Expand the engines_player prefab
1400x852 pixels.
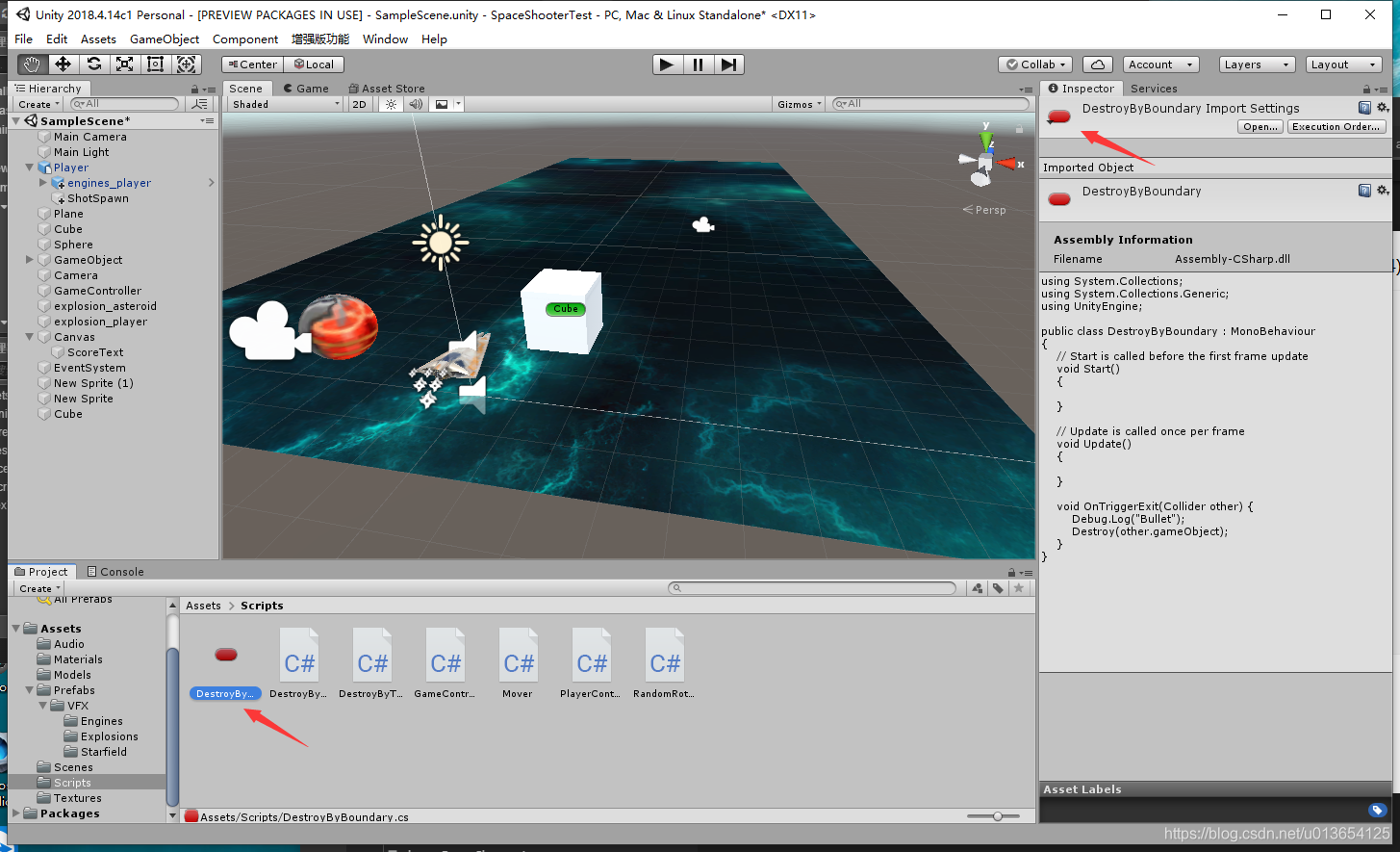[x=43, y=183]
